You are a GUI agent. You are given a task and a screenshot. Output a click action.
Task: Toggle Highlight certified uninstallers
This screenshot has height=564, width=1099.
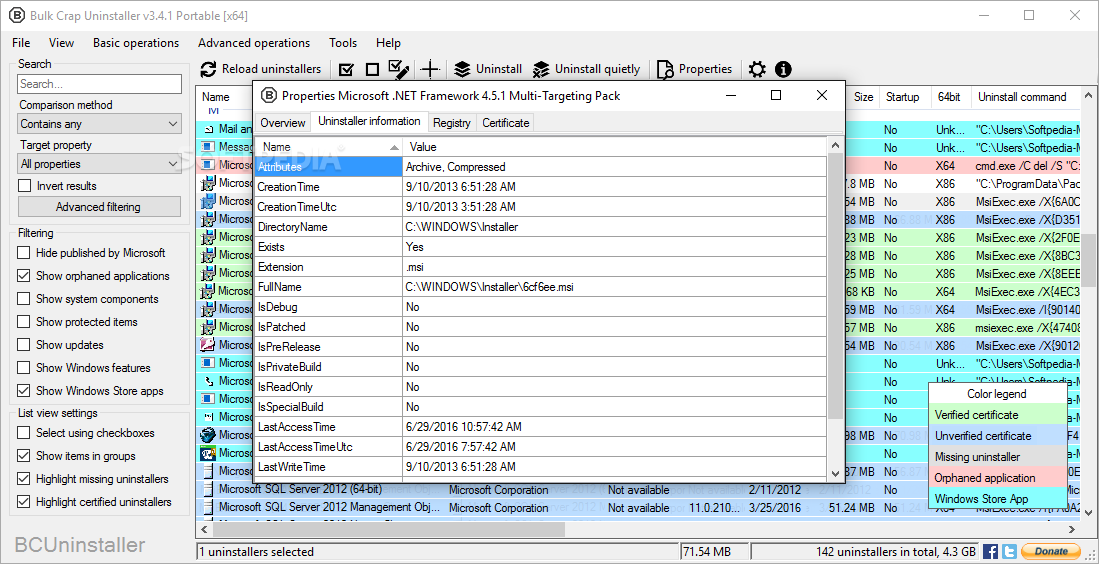[x=24, y=502]
